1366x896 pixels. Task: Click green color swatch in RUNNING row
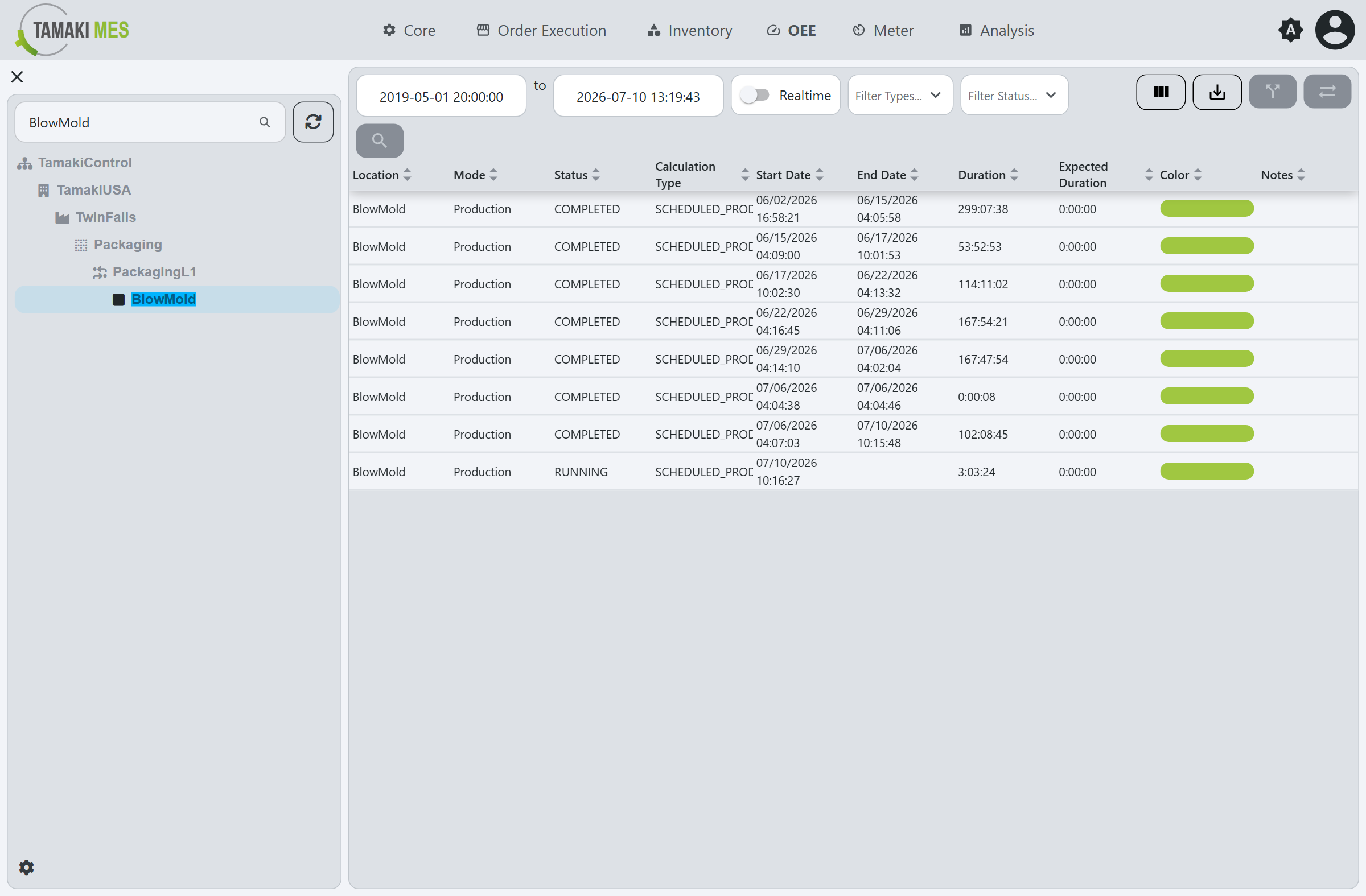[1207, 471]
